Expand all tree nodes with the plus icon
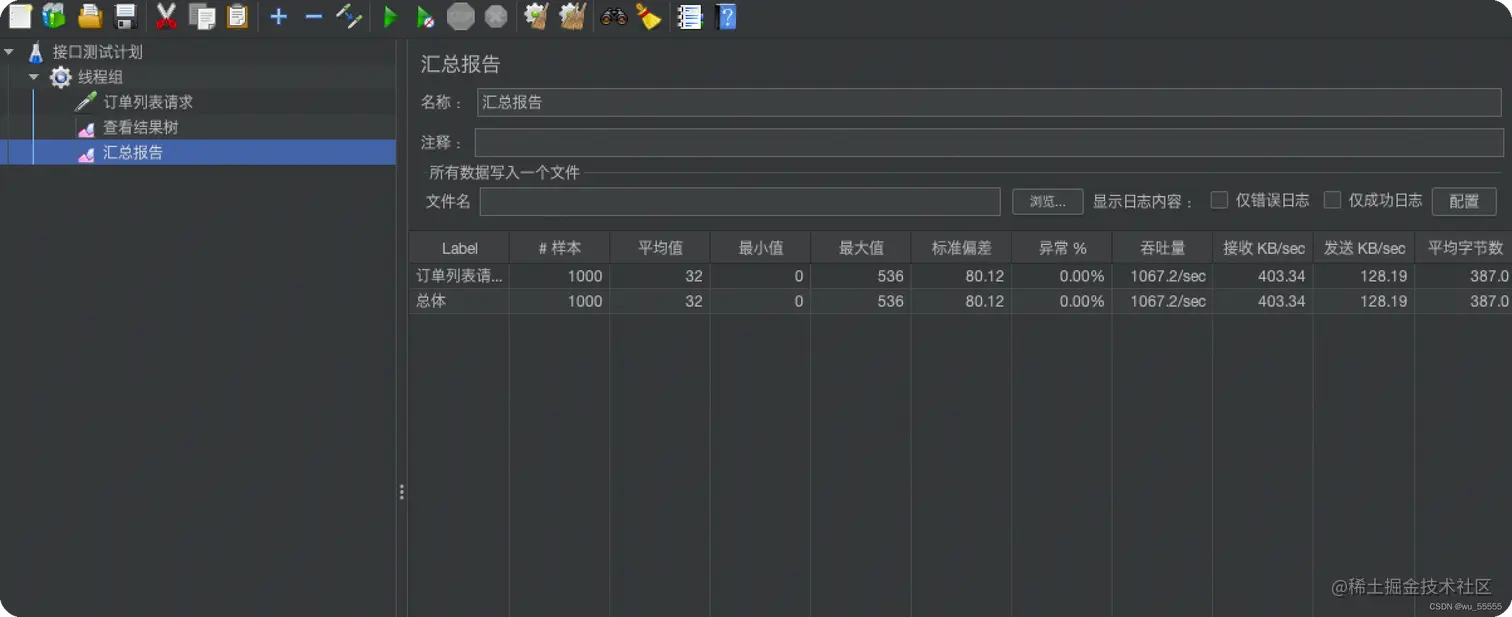 click(278, 16)
